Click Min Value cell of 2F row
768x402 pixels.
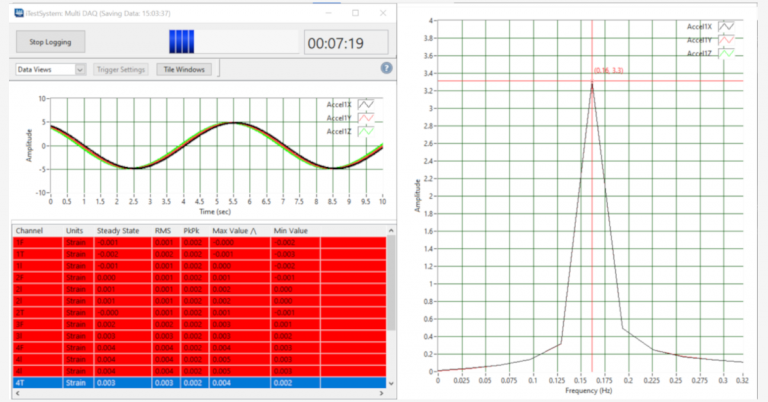295,278
